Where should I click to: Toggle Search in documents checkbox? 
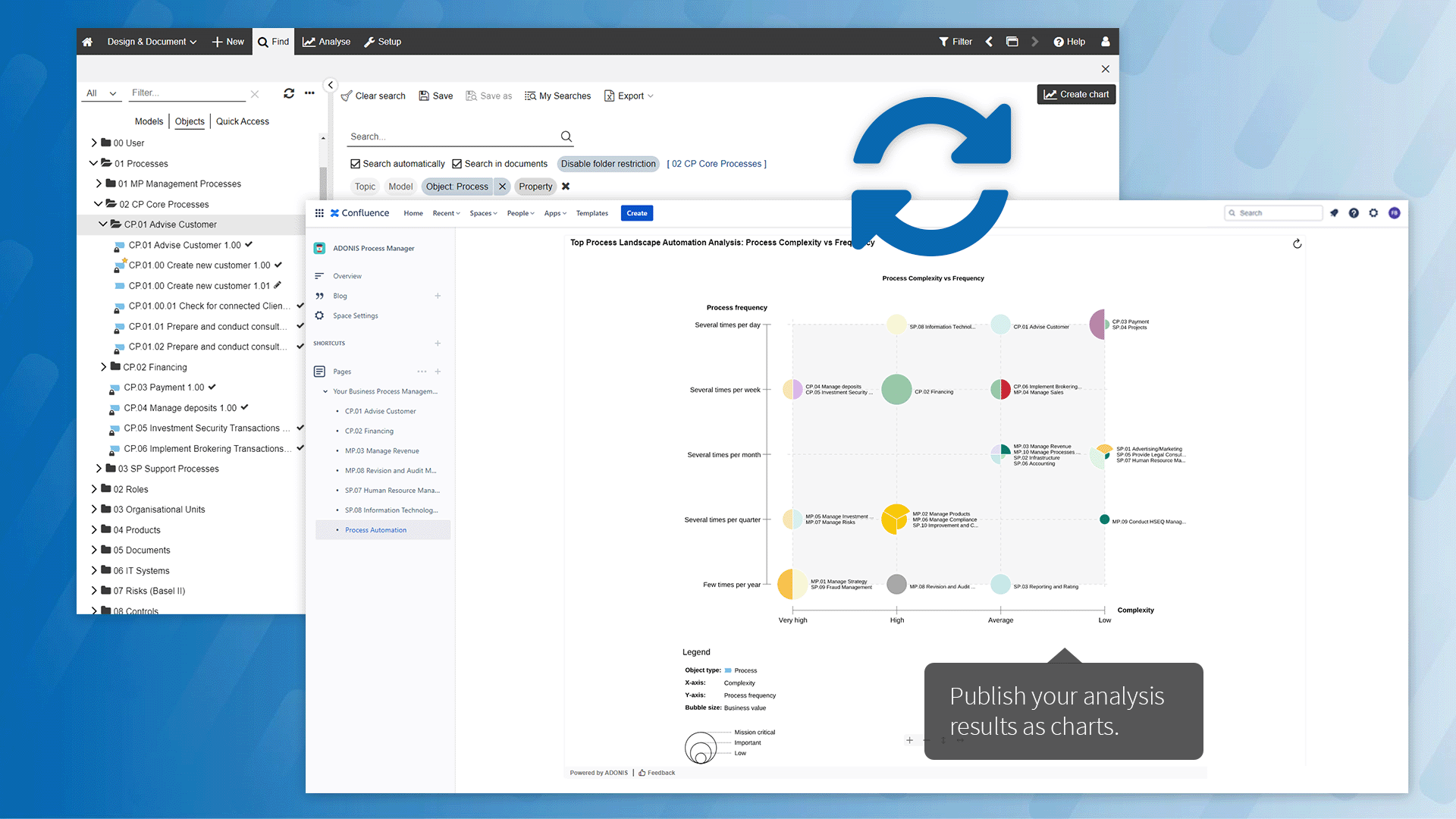[x=457, y=164]
